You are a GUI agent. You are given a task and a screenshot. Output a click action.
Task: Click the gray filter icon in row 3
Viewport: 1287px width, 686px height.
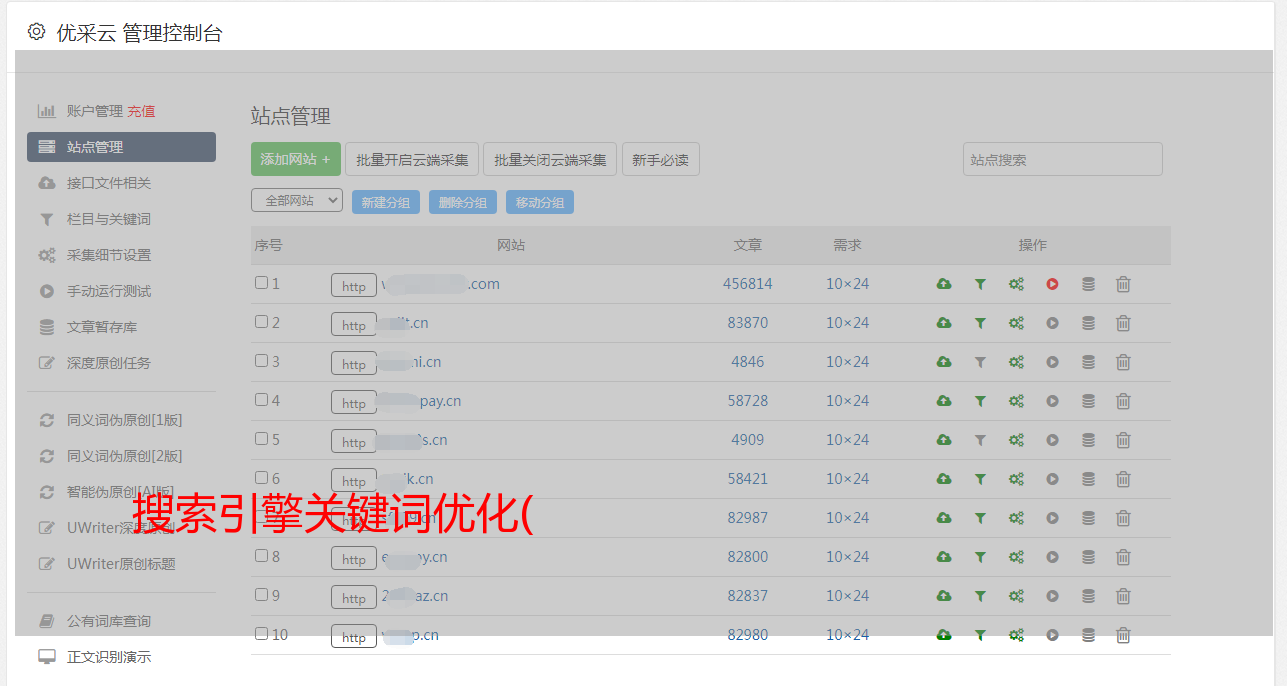point(980,362)
